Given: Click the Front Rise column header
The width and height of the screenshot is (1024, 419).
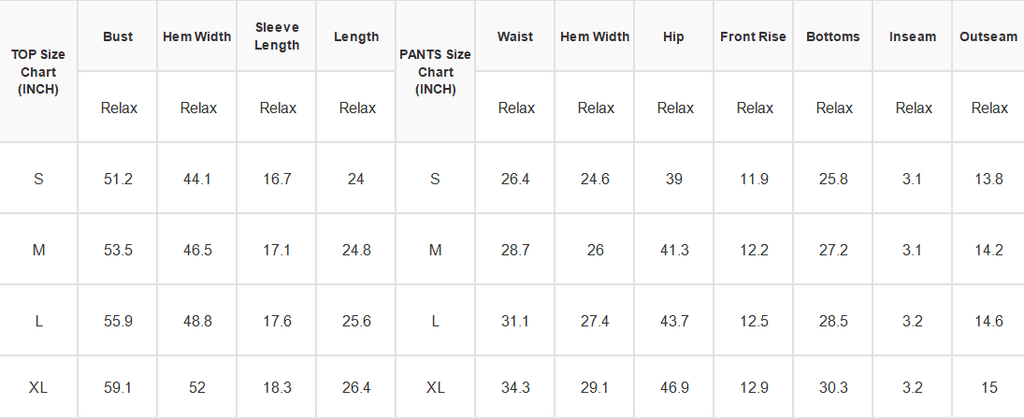Looking at the screenshot, I should [x=753, y=36].
